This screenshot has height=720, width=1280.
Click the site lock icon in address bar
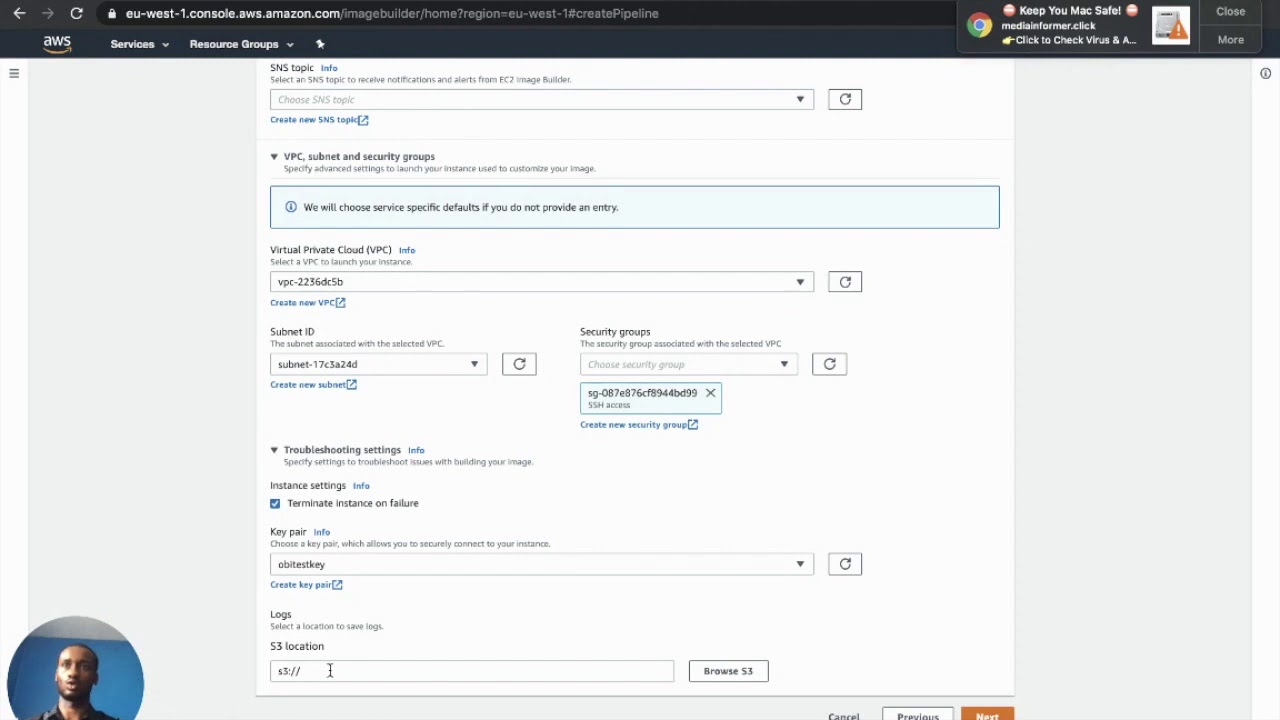112,13
